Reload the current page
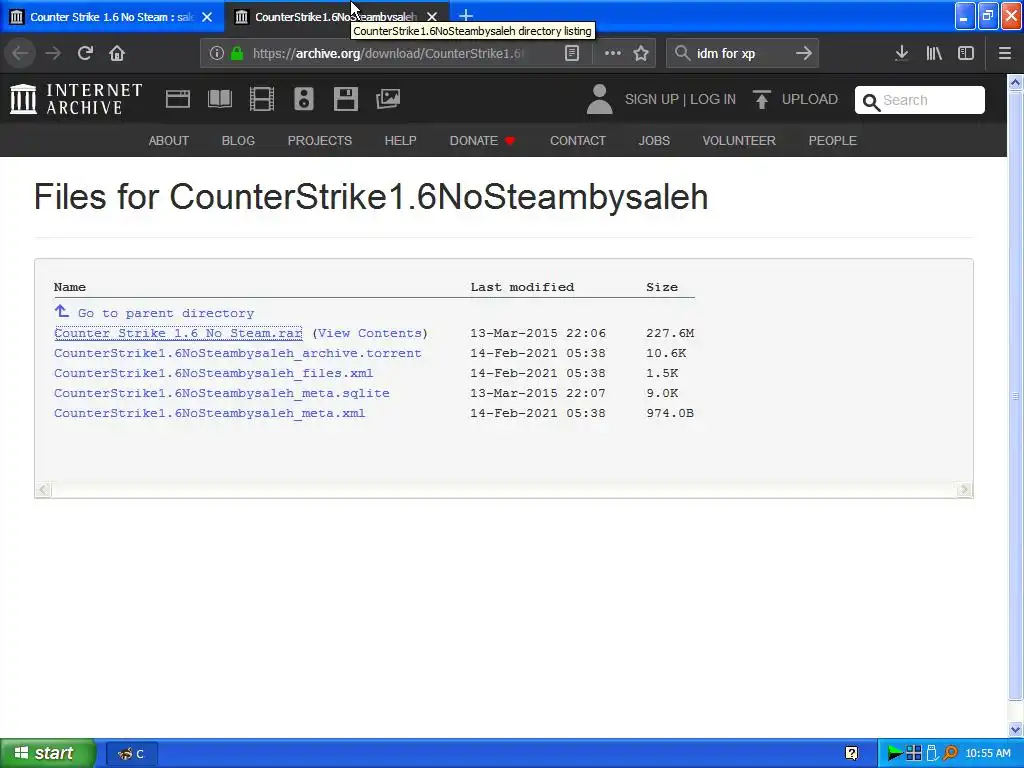 point(85,53)
